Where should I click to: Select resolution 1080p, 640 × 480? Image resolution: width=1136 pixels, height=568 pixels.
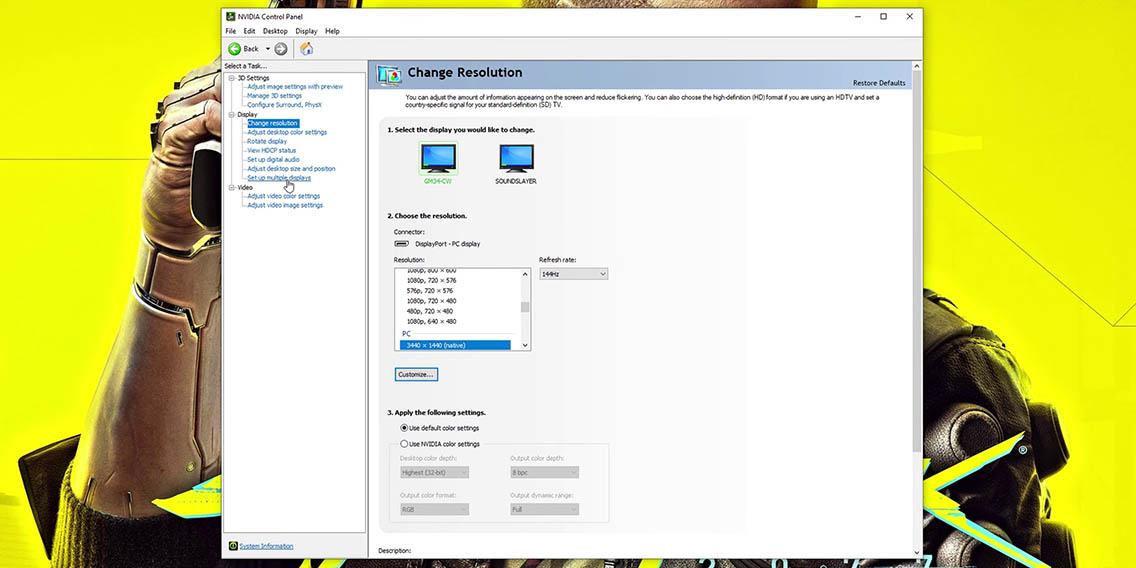pyautogui.click(x=431, y=322)
